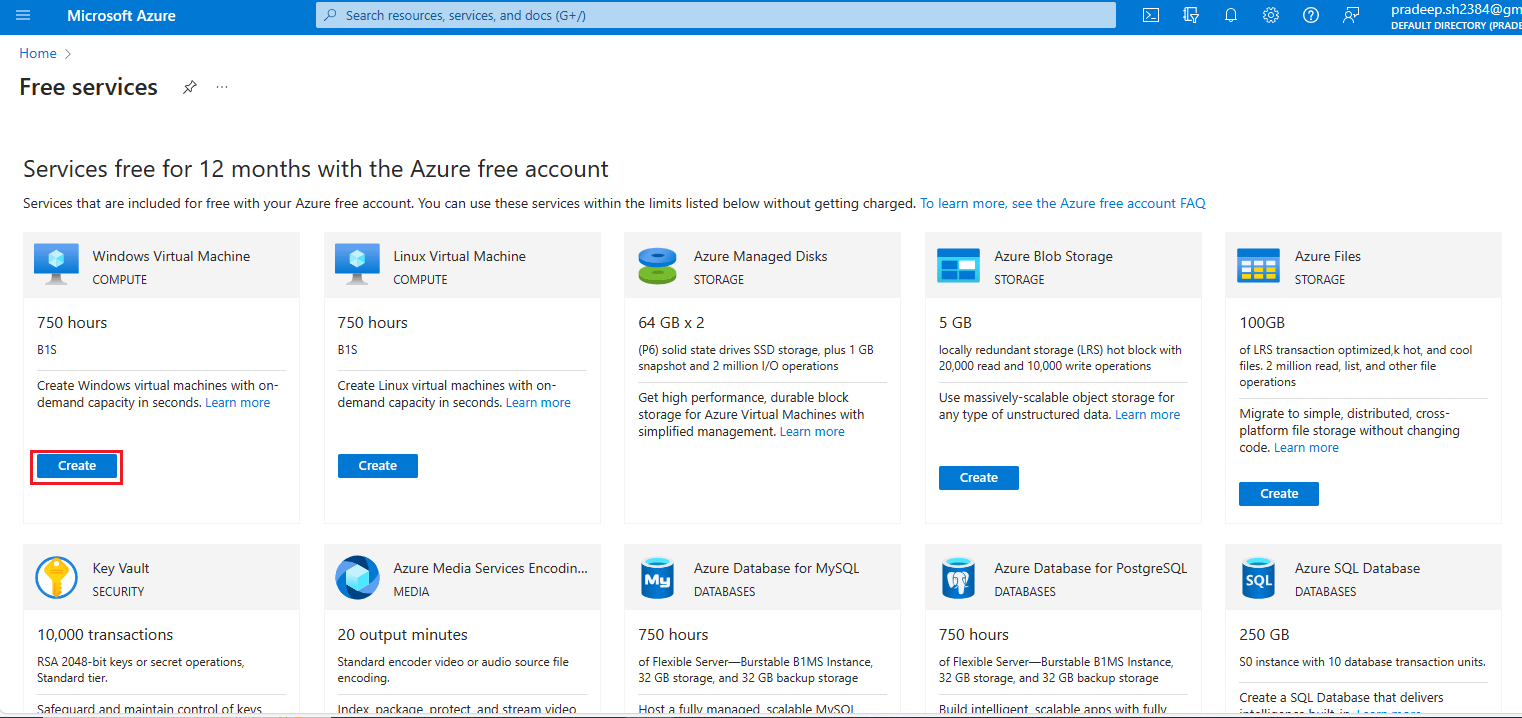Open Learn more for Azure Managed Disks
Screen dimensions: 1522x718
[812, 432]
